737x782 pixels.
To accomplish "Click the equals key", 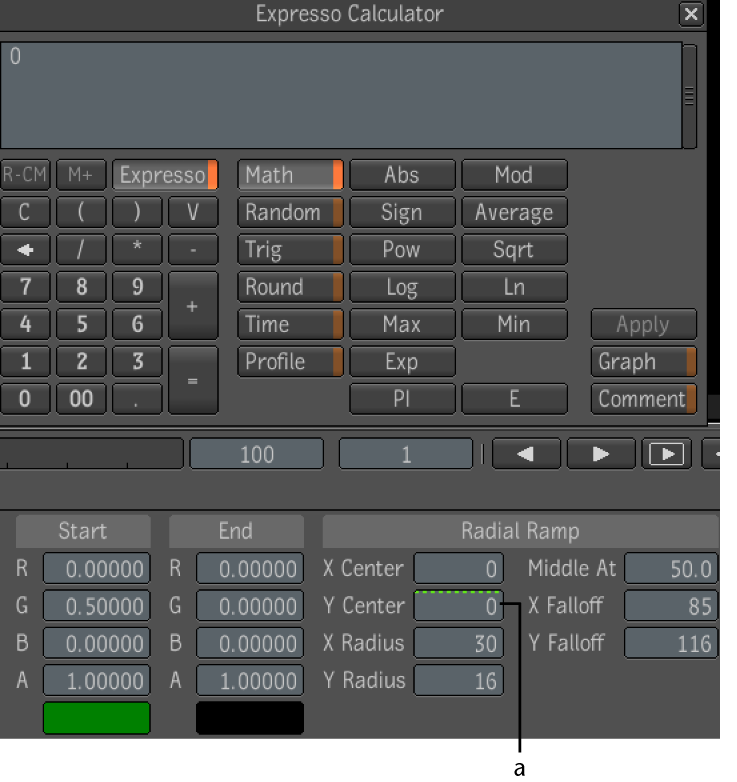I will coord(193,381).
